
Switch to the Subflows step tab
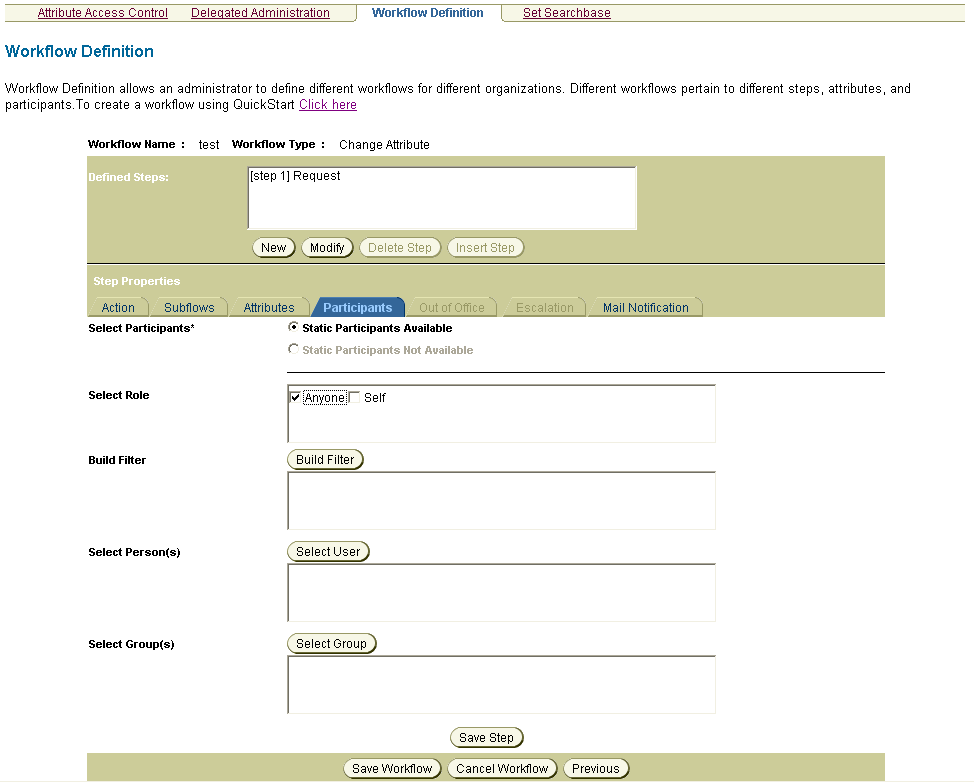coord(189,307)
